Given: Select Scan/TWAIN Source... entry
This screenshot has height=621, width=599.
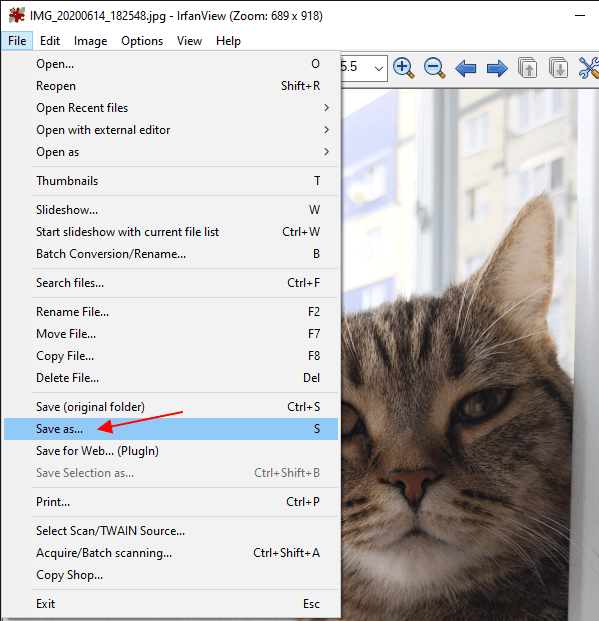Looking at the screenshot, I should (171, 531).
